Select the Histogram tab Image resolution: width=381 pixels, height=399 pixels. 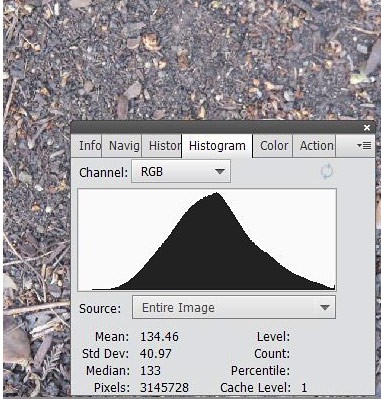pyautogui.click(x=217, y=146)
